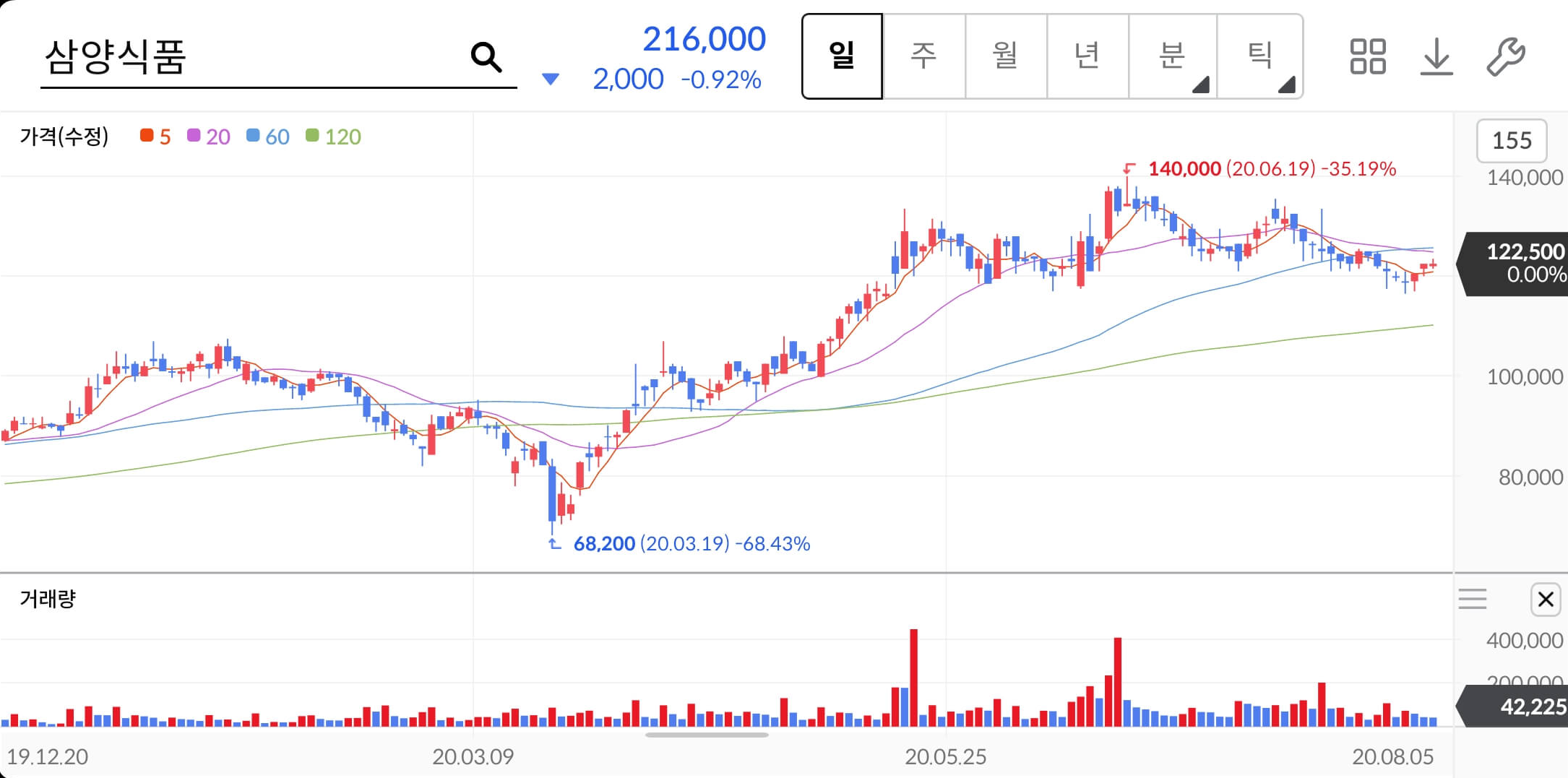Click the 2,000 price change amount
Screen dimensions: 1568x778
[x=628, y=79]
